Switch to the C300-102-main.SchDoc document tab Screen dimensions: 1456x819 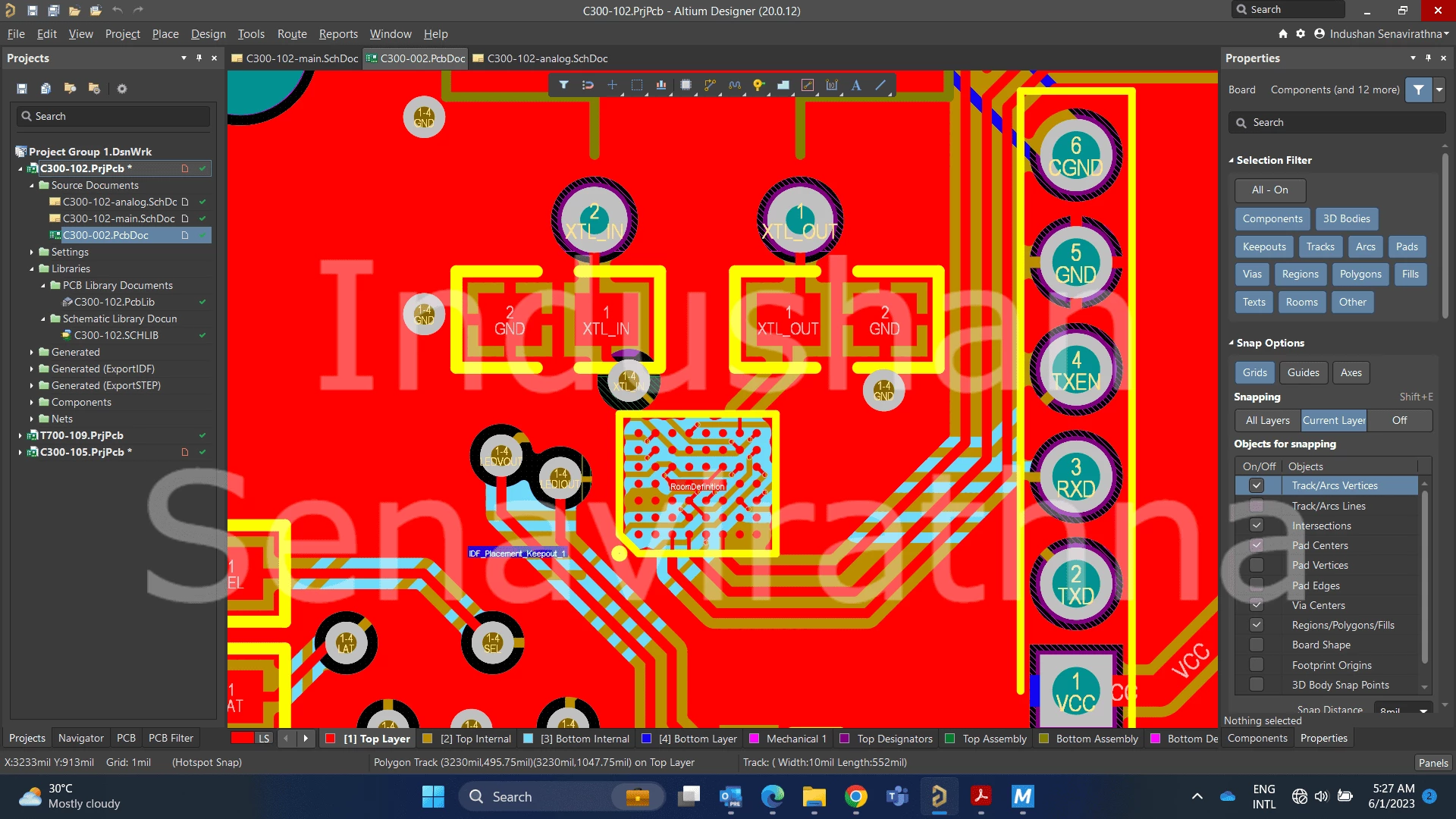tap(295, 58)
